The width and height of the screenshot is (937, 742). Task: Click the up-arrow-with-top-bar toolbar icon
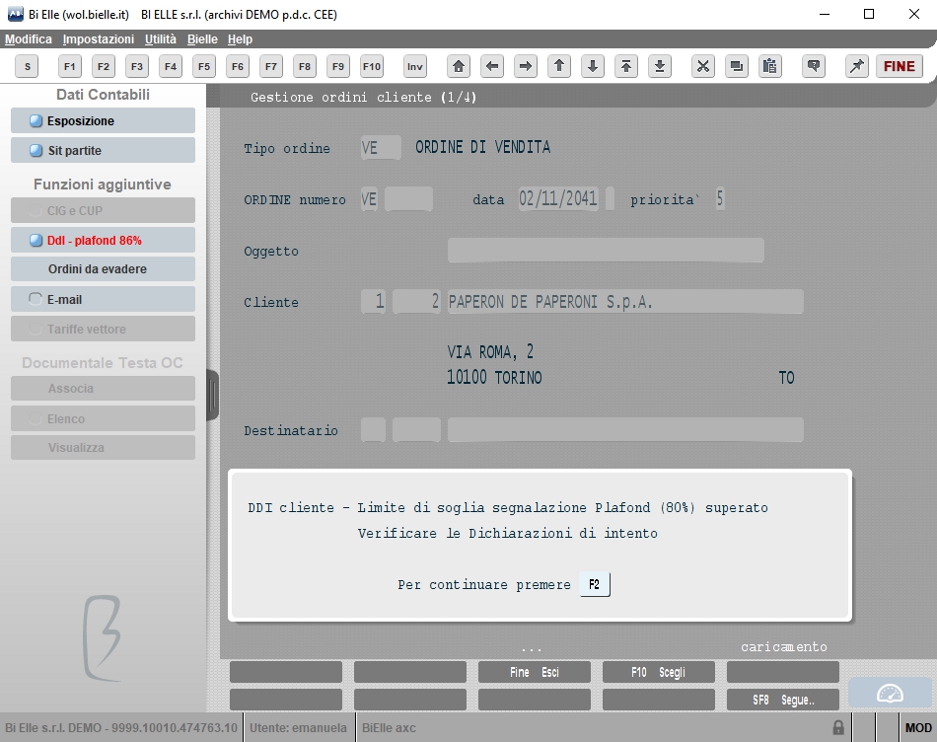coord(626,66)
